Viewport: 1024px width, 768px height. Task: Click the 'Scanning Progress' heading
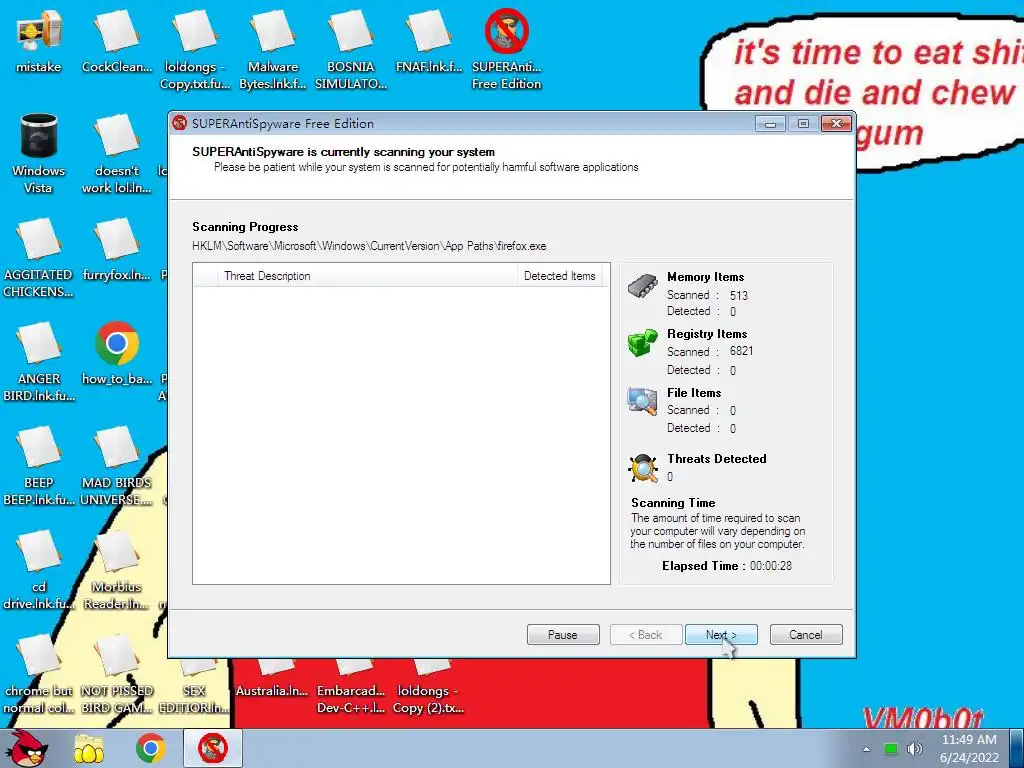(245, 227)
